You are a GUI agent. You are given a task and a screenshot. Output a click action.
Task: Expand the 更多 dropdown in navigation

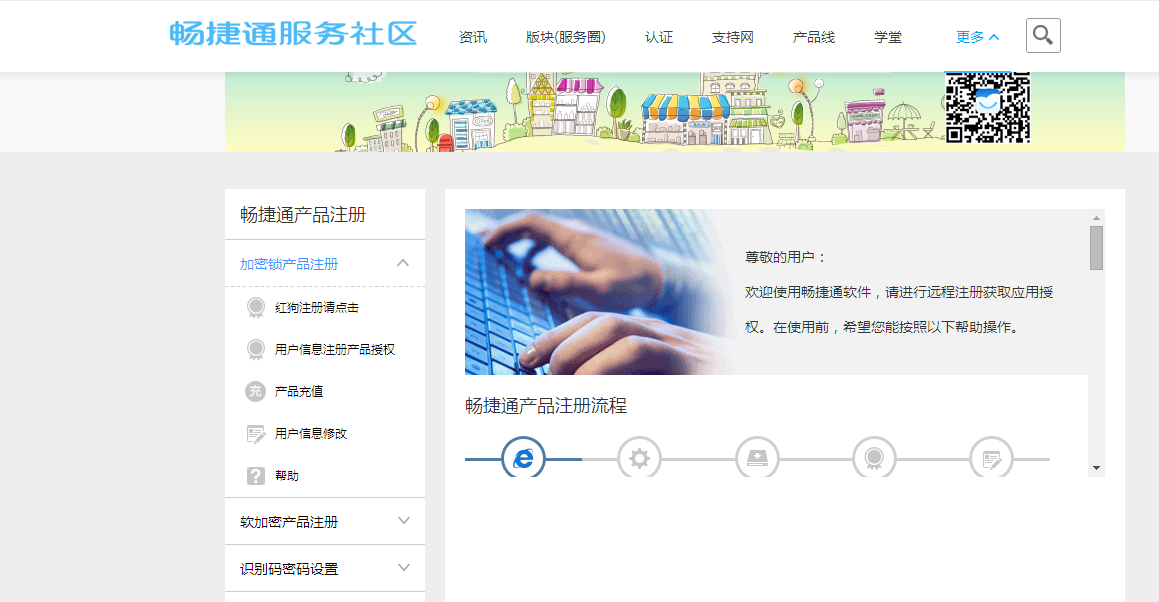(977, 37)
